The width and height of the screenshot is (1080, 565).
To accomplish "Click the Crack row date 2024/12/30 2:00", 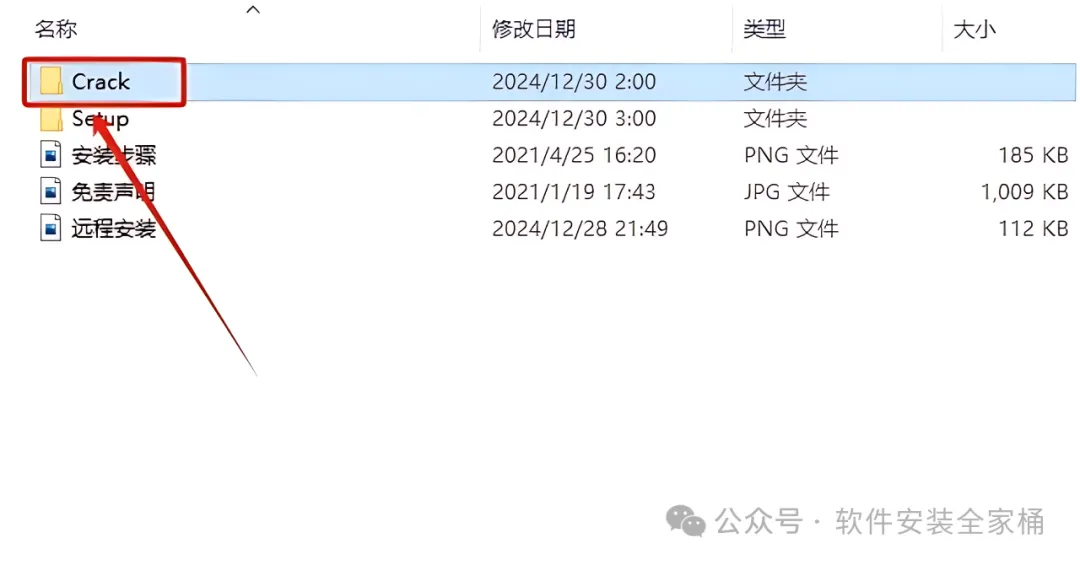I will click(x=574, y=82).
